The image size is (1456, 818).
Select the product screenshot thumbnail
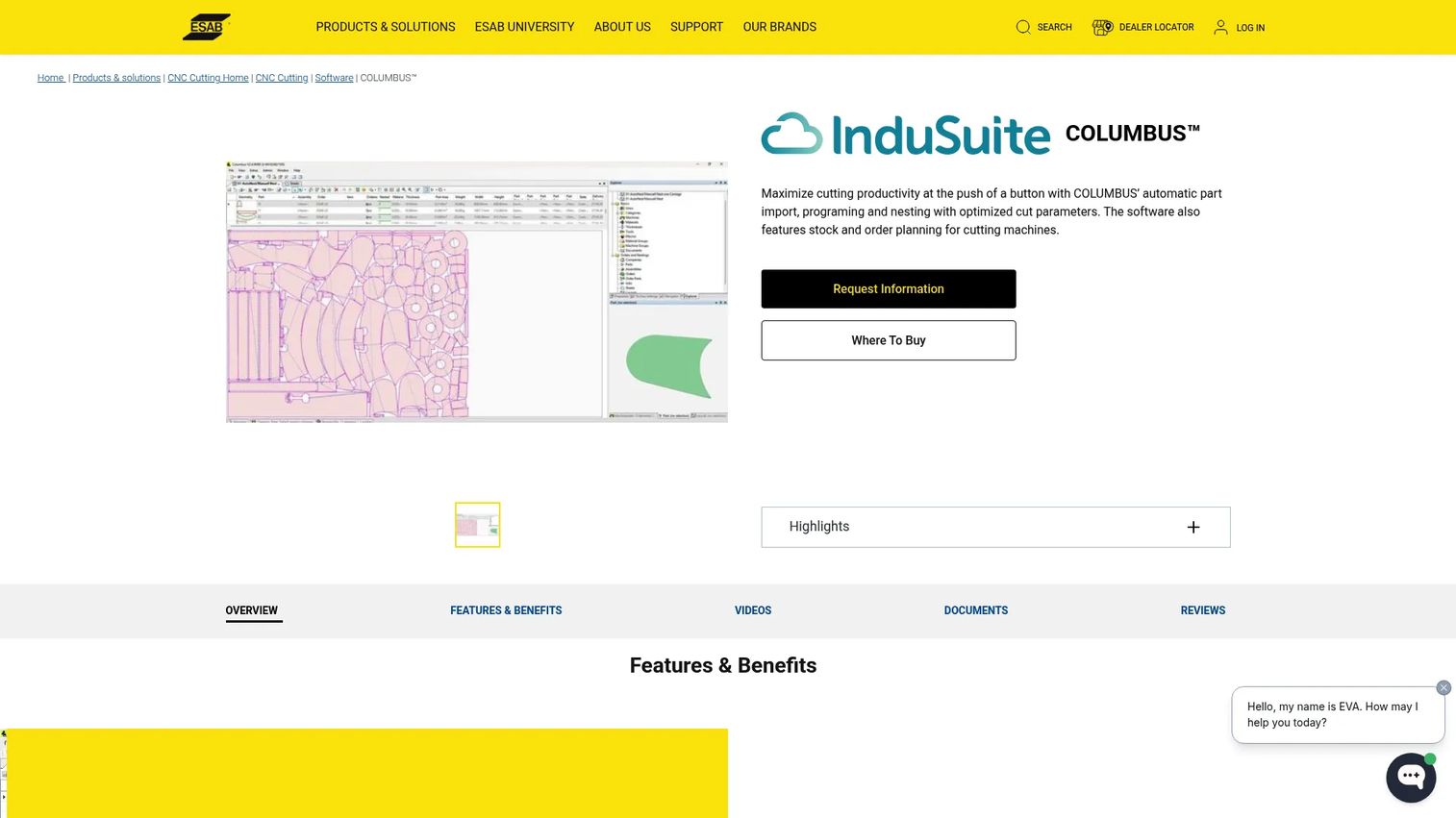click(x=478, y=525)
